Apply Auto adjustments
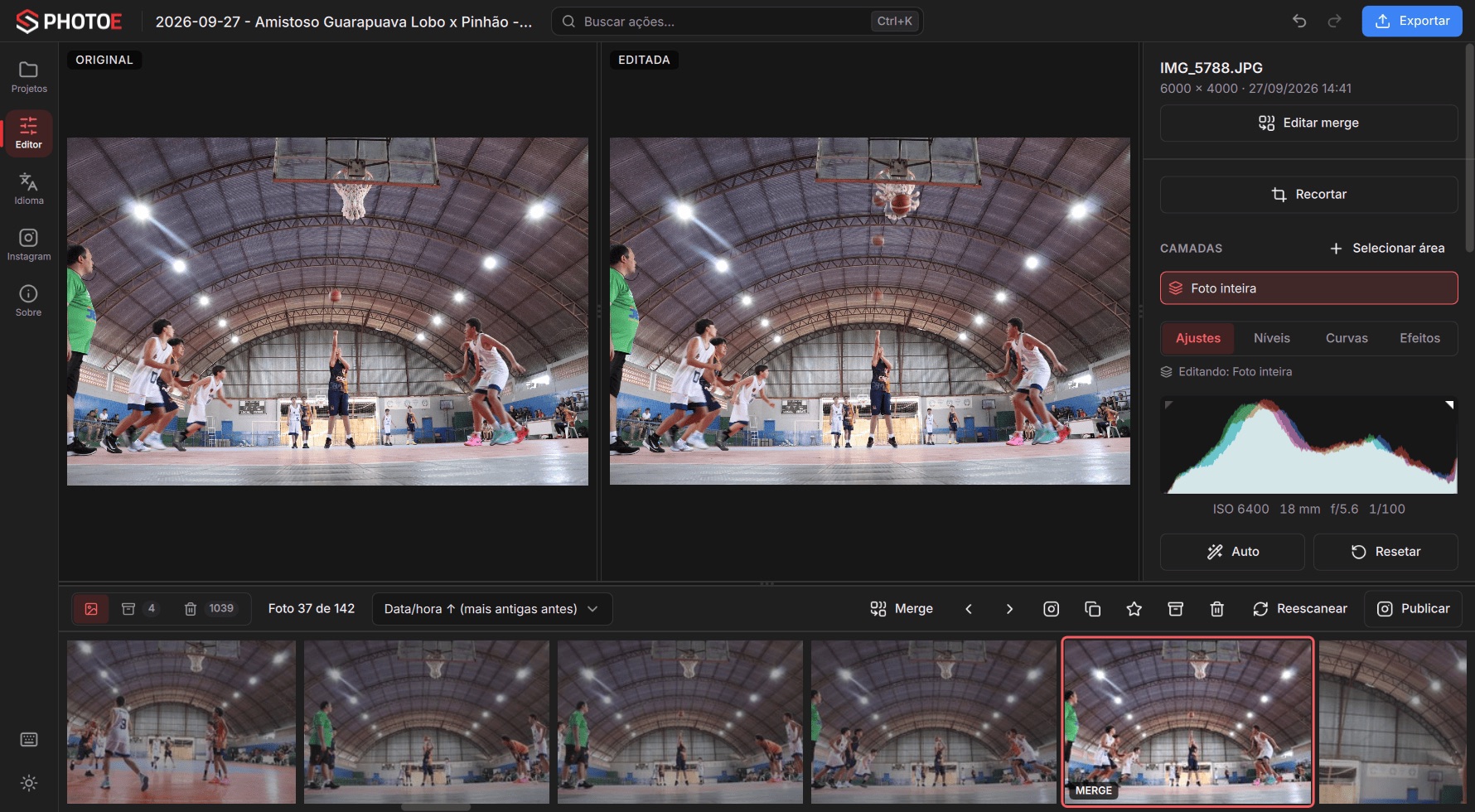The height and width of the screenshot is (812, 1475). coord(1232,552)
